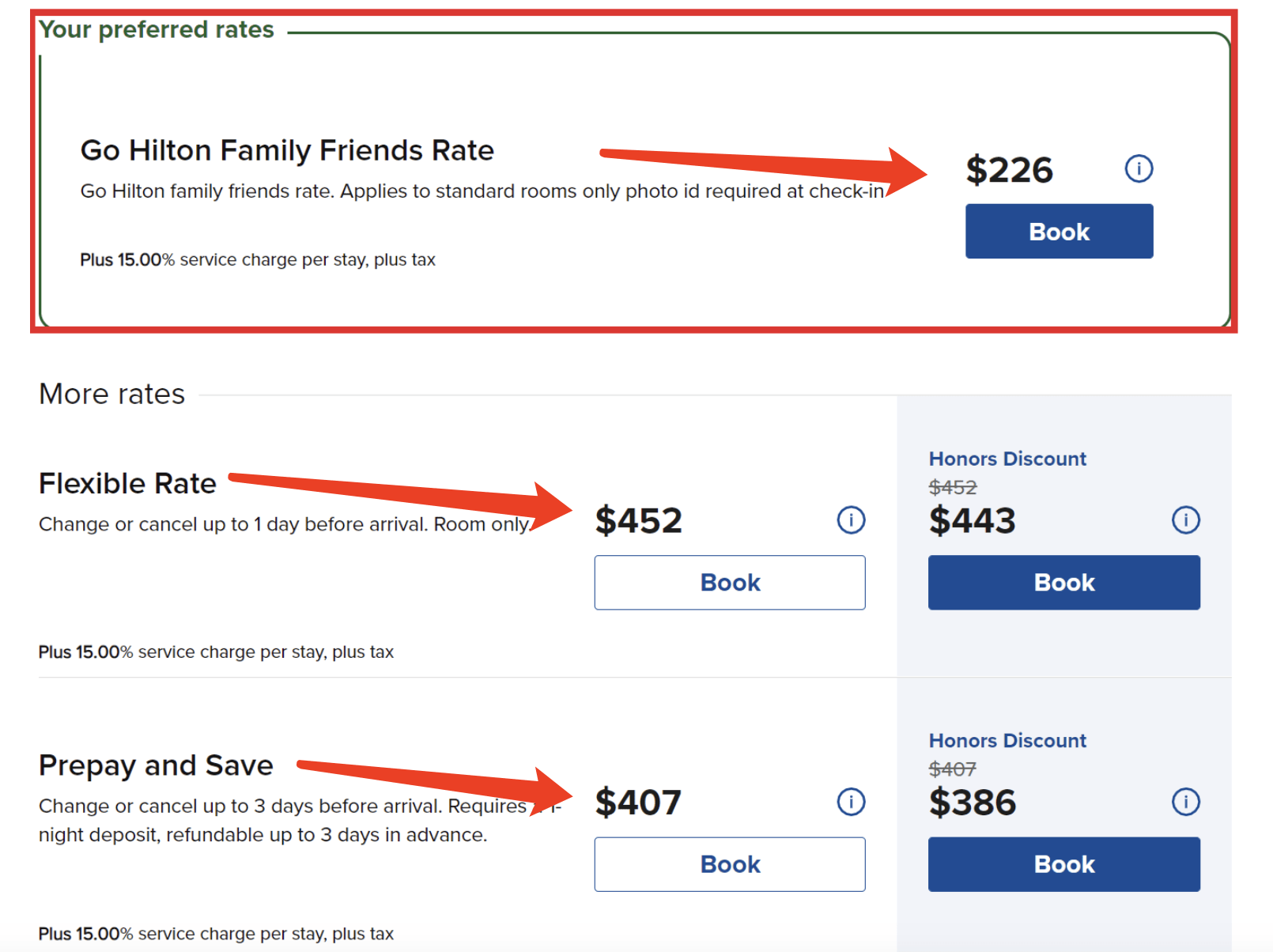Open the $443 Honors Discount info tooltip

point(1185,519)
